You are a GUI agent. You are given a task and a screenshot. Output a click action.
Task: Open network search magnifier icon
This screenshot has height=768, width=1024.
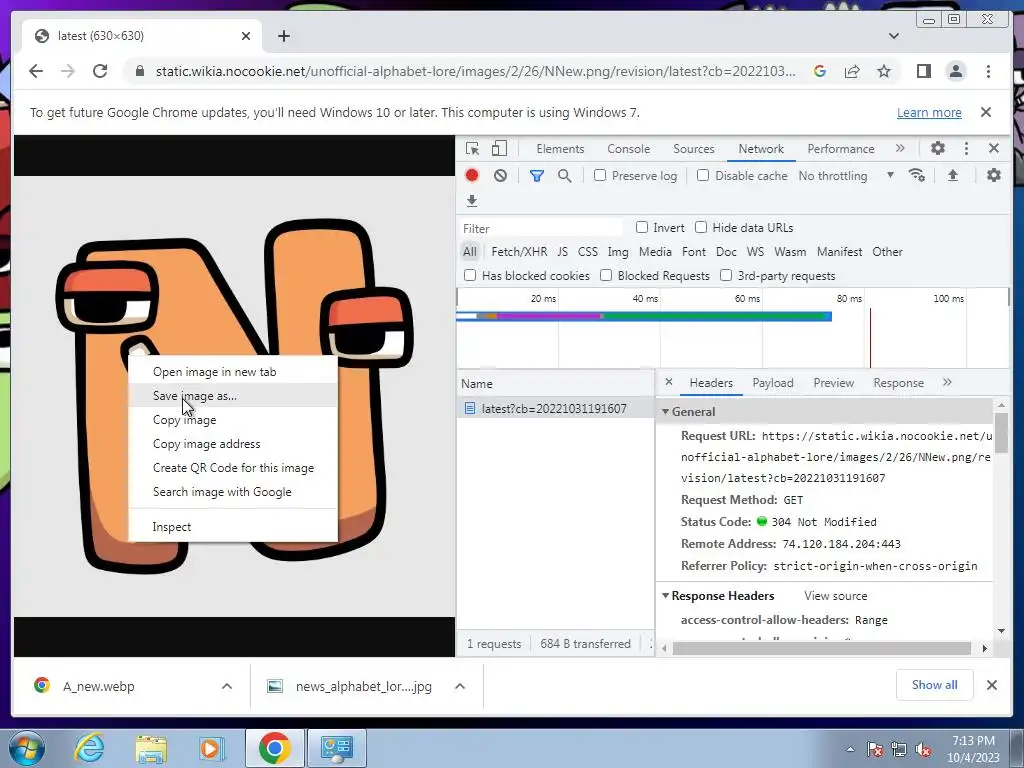[x=565, y=176]
